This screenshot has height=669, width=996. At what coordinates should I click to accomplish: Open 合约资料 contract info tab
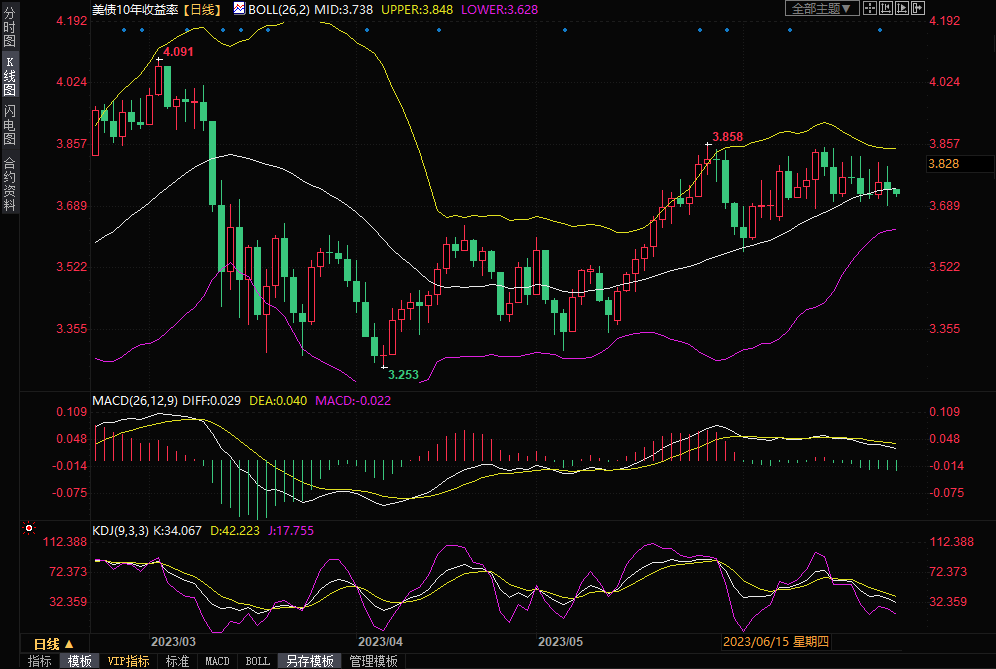[9, 184]
